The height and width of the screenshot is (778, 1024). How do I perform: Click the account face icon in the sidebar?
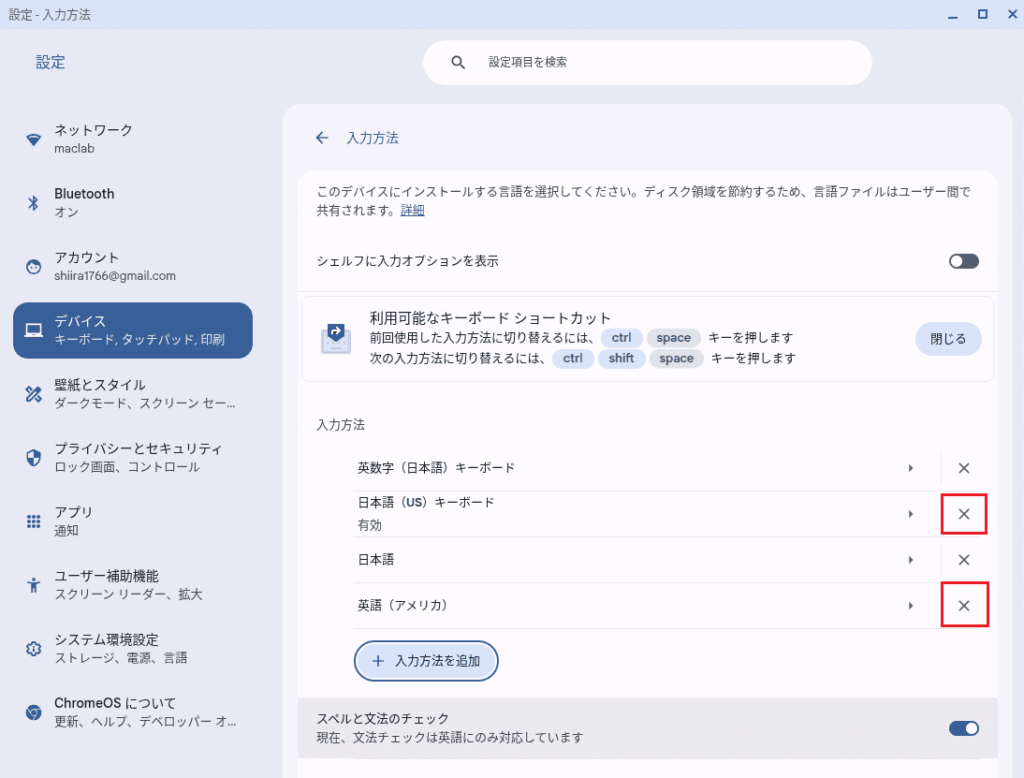[33, 267]
